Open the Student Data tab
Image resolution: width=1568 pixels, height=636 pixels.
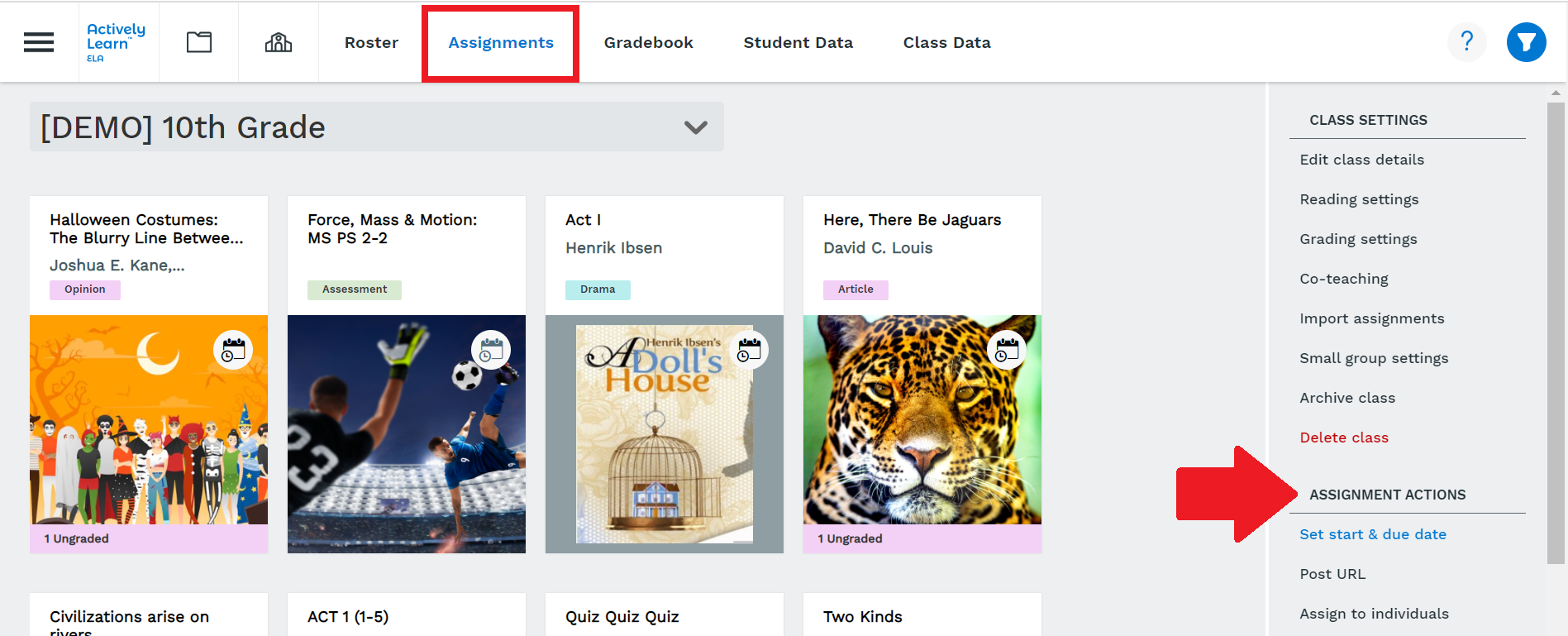[x=798, y=43]
